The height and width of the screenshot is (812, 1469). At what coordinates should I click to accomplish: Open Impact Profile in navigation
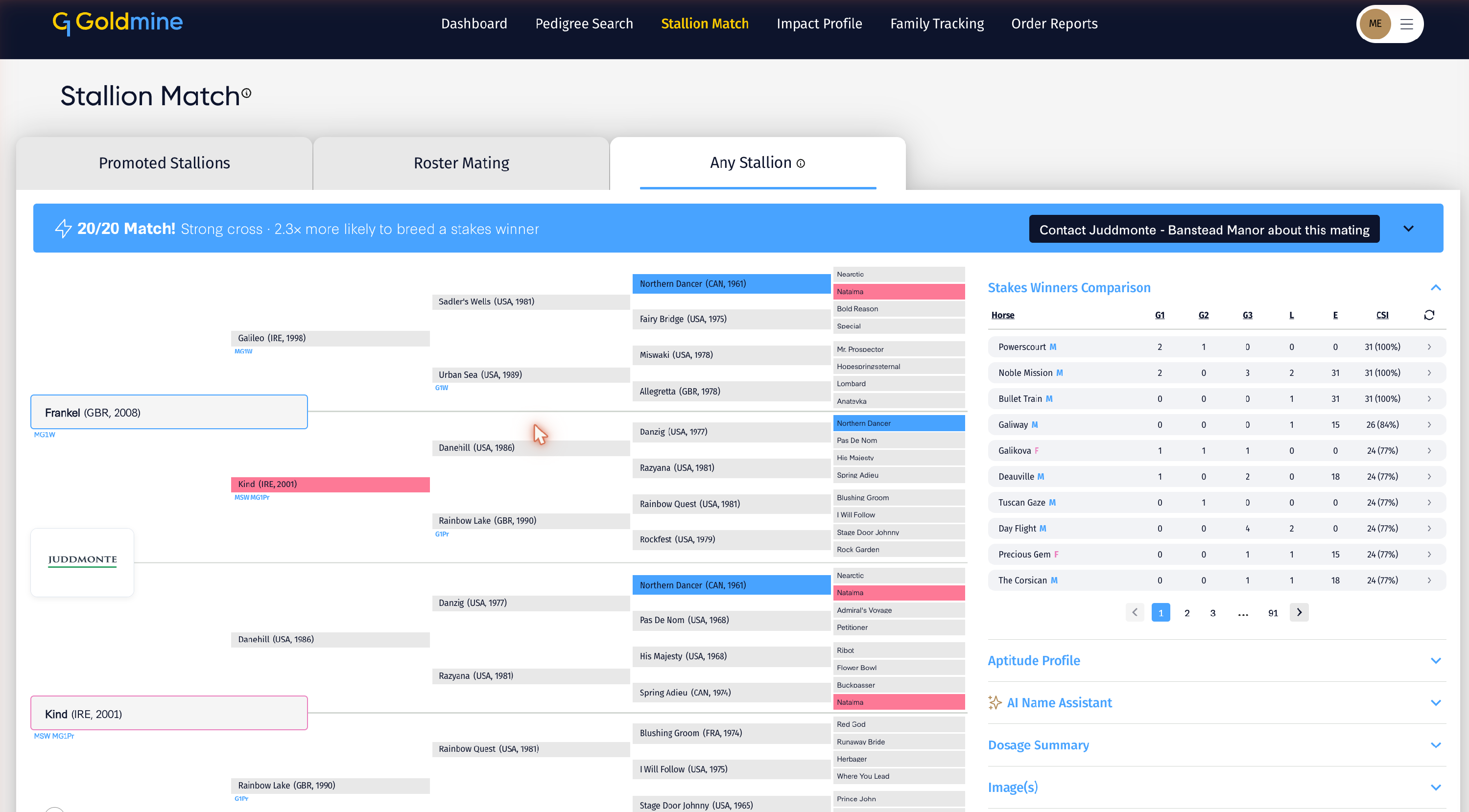[819, 23]
